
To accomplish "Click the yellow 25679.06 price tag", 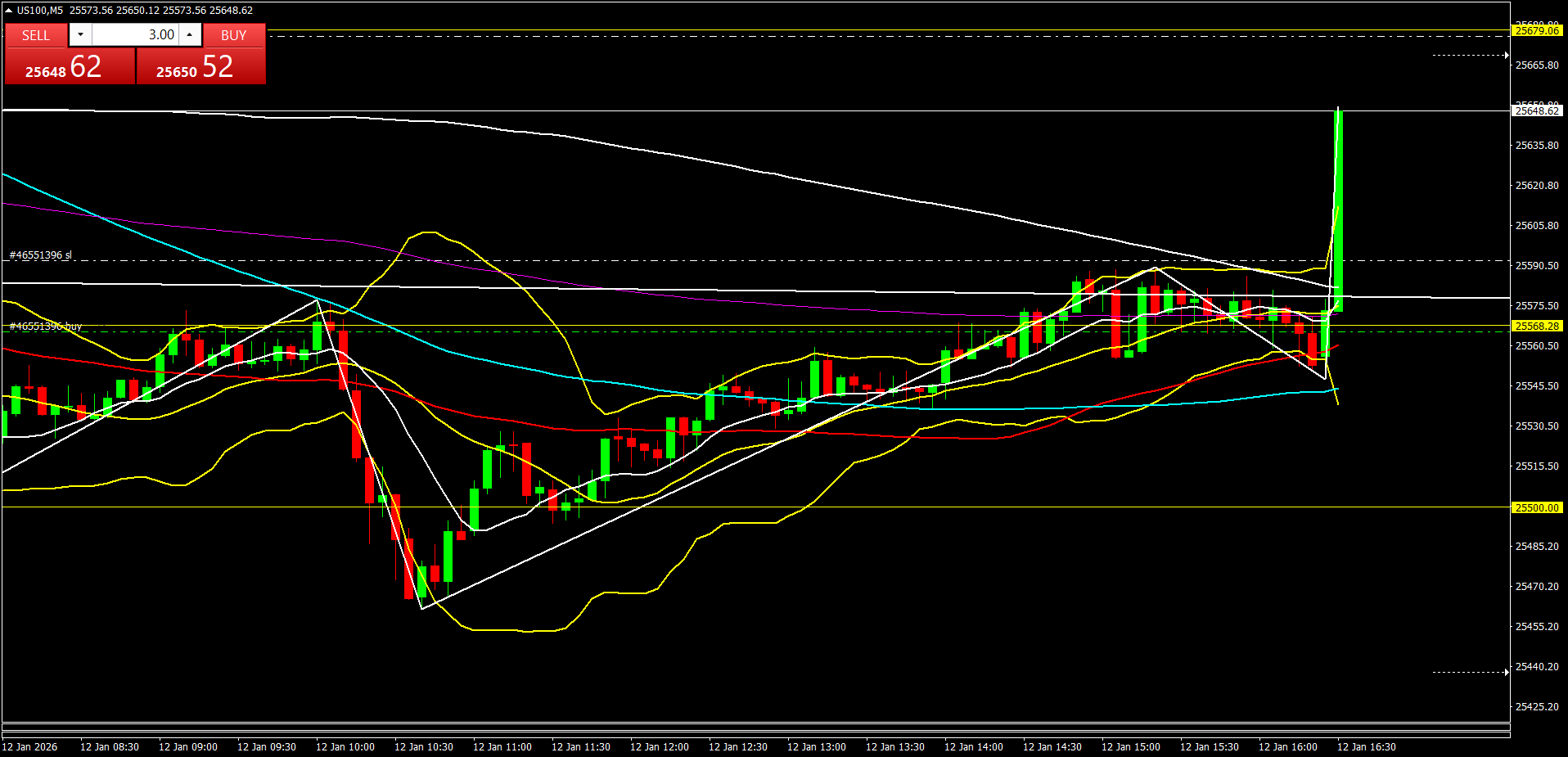I will [1536, 31].
